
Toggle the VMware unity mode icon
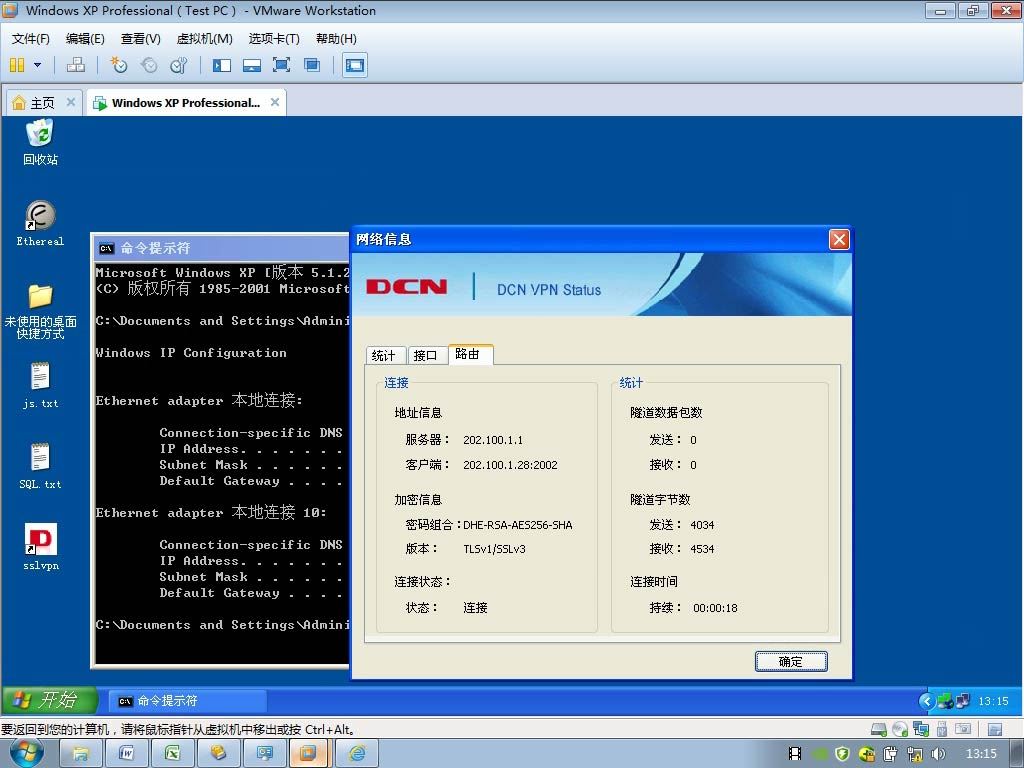point(312,65)
